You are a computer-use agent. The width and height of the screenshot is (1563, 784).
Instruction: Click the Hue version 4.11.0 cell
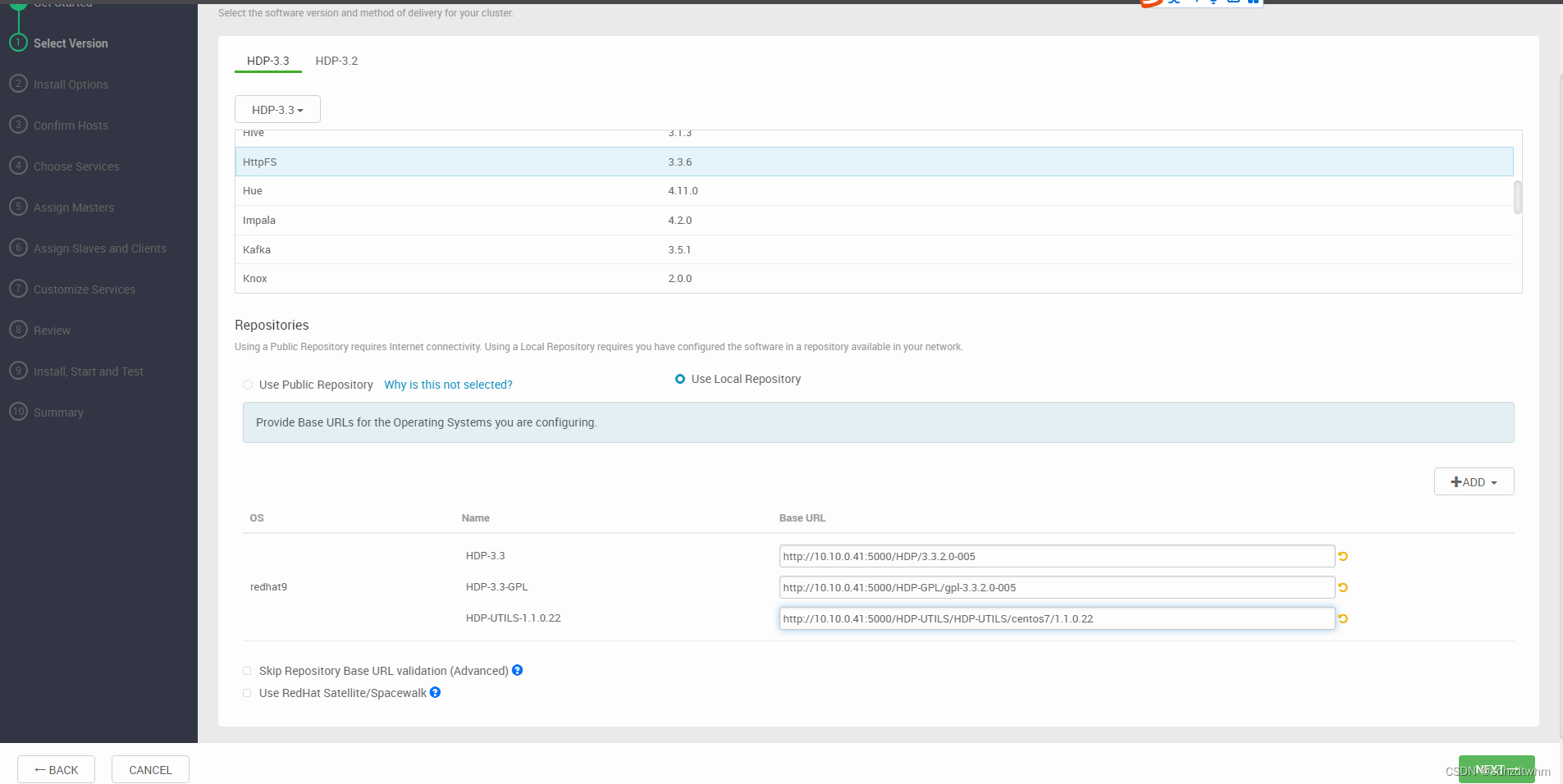pos(683,190)
